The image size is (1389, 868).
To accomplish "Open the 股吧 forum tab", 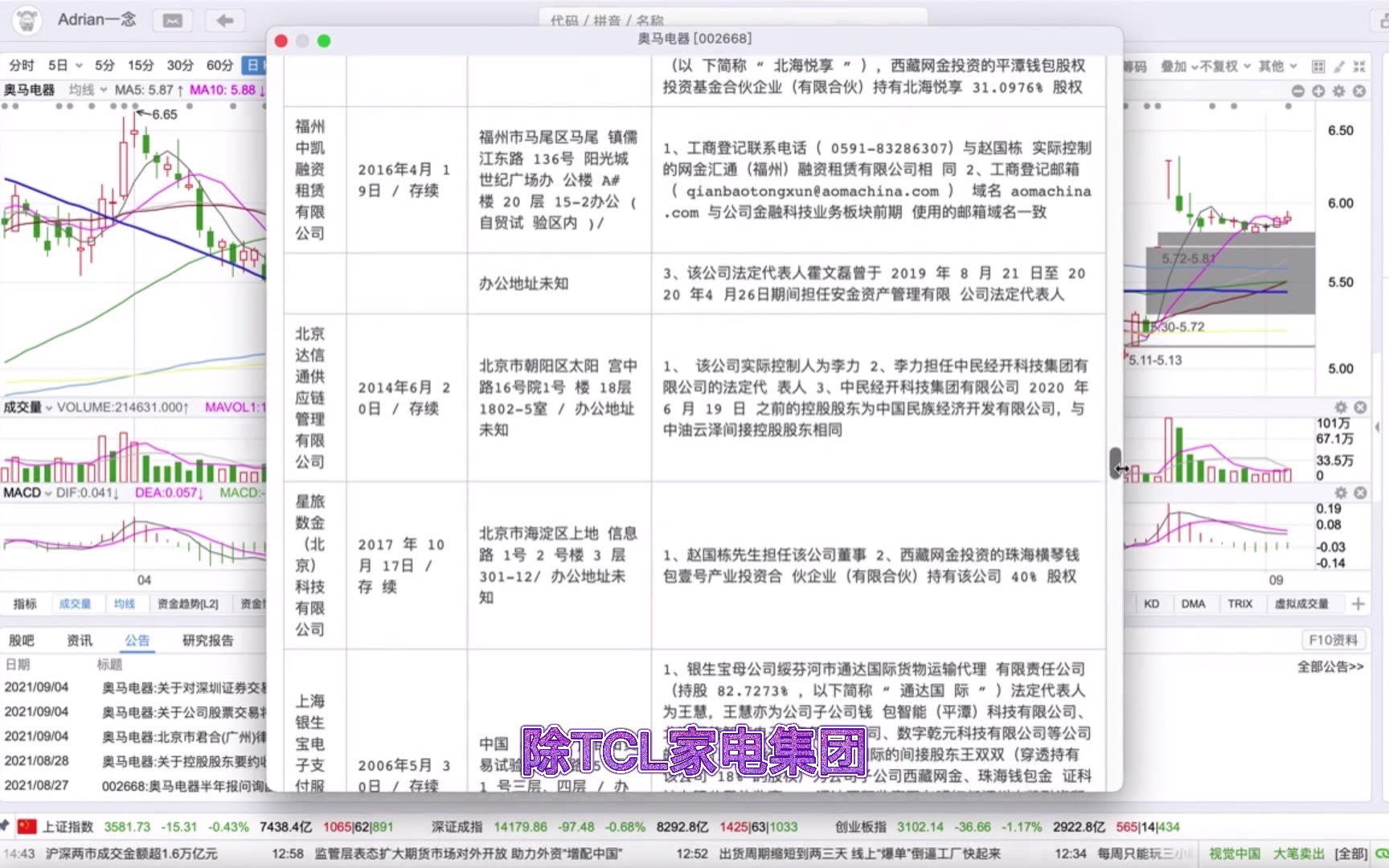I will pos(22,641).
